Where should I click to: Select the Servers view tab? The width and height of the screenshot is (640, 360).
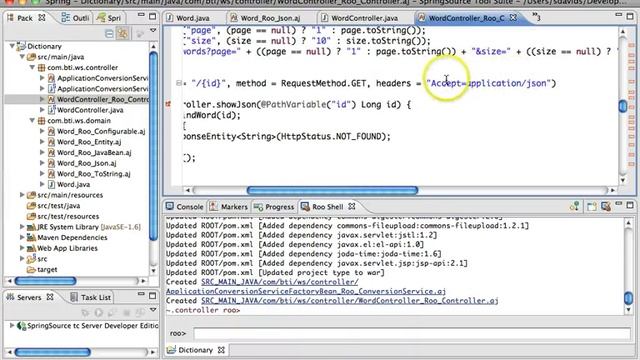point(29,297)
